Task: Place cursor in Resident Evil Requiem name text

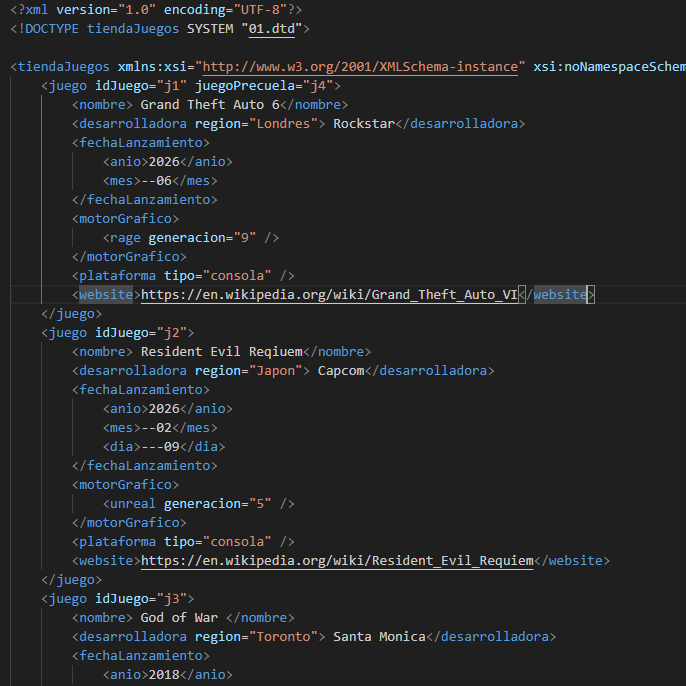Action: pyautogui.click(x=221, y=351)
